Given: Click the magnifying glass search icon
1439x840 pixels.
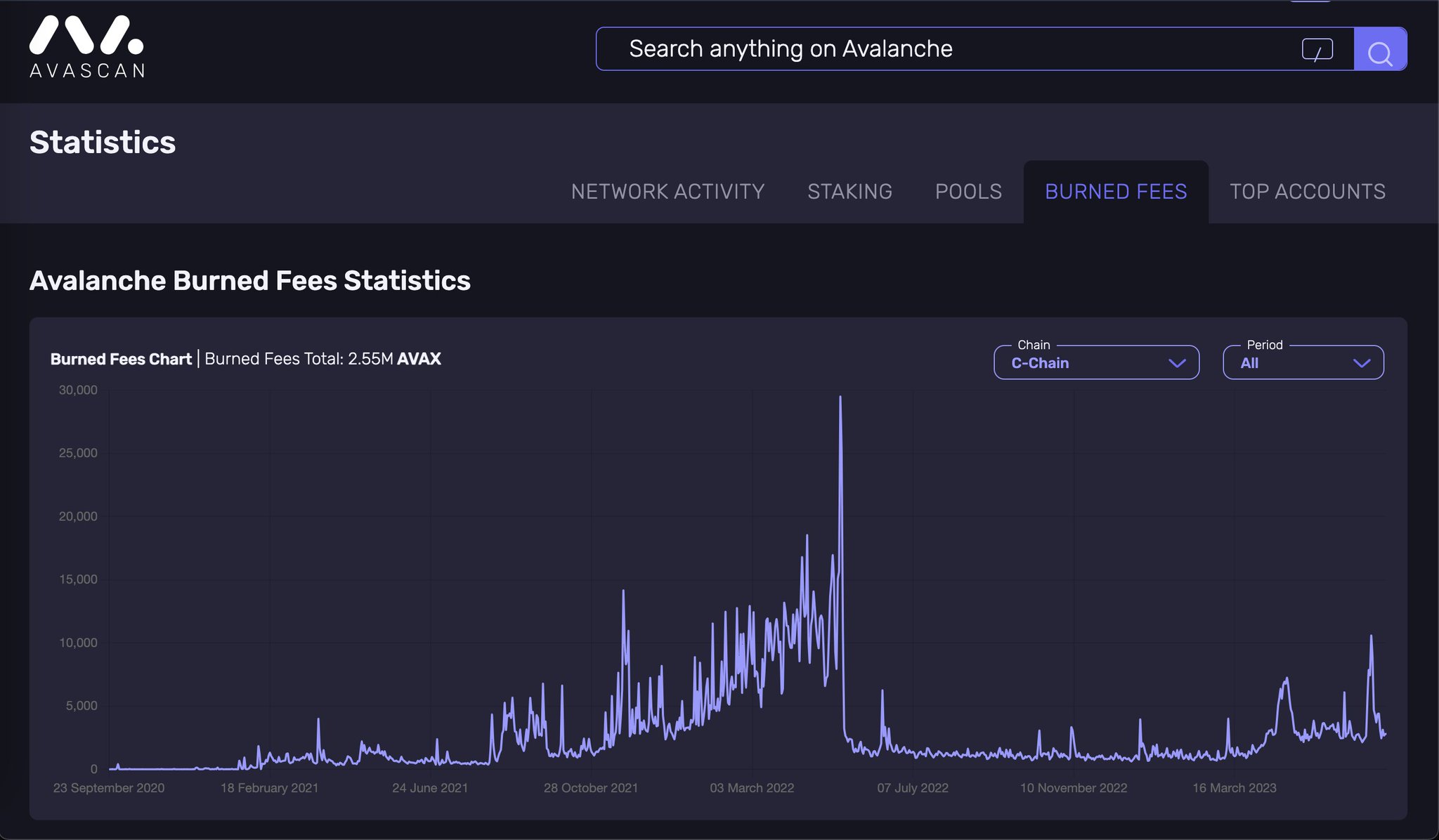Looking at the screenshot, I should click(1379, 49).
